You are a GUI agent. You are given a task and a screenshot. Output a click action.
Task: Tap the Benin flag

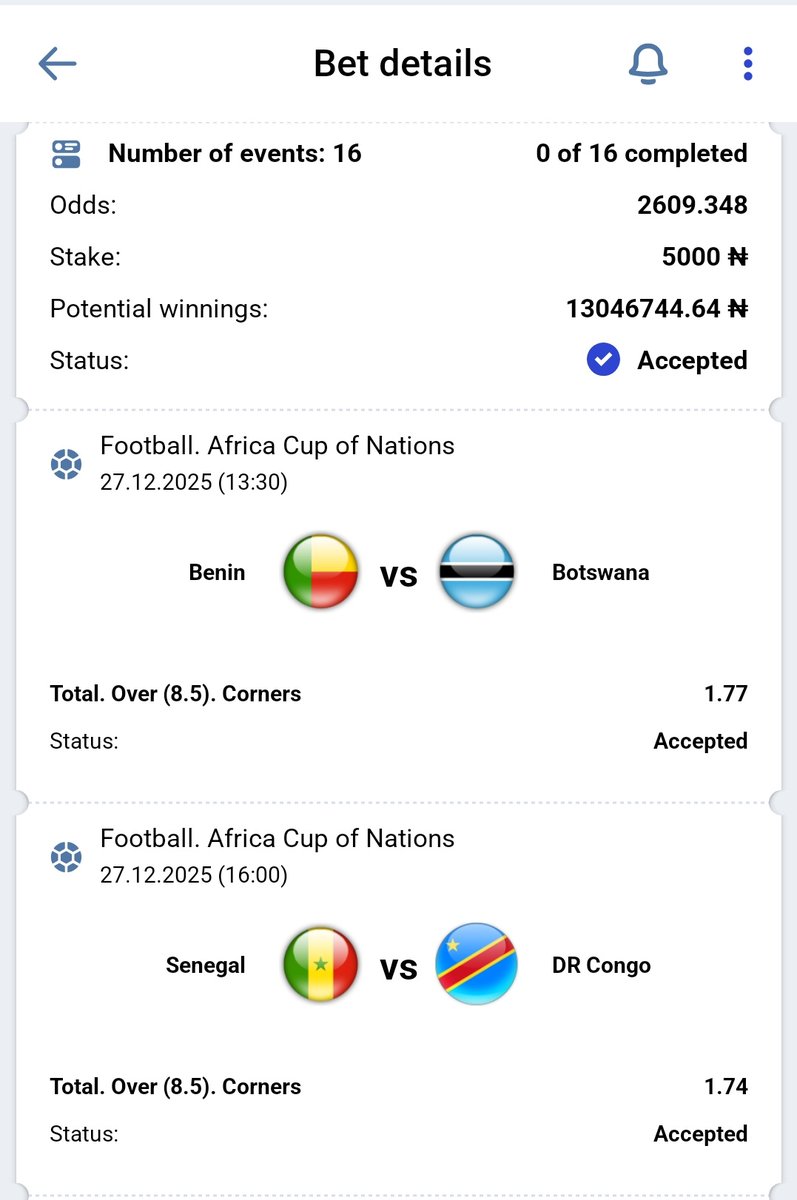pyautogui.click(x=320, y=572)
